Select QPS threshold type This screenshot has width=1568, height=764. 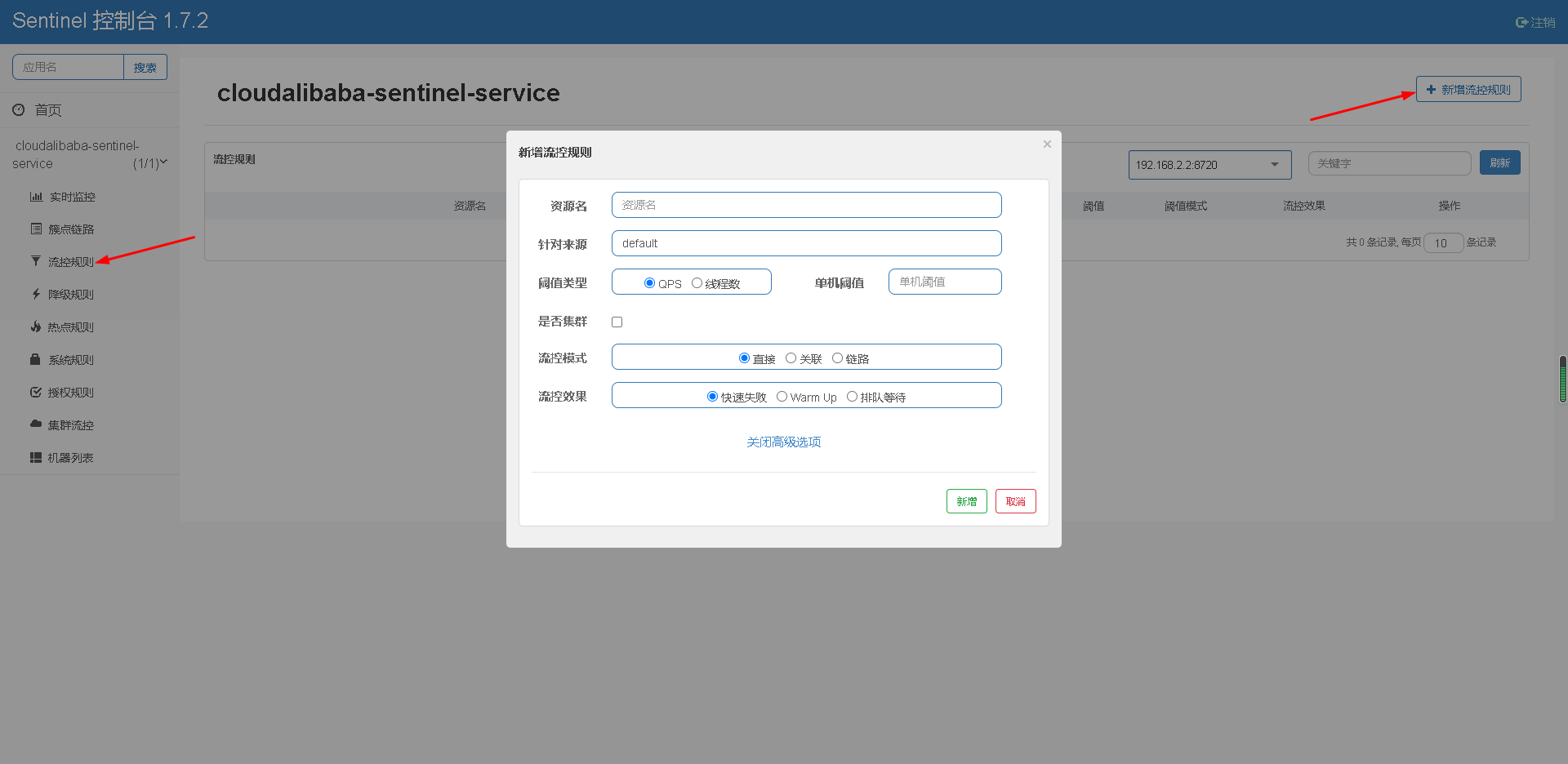[649, 283]
